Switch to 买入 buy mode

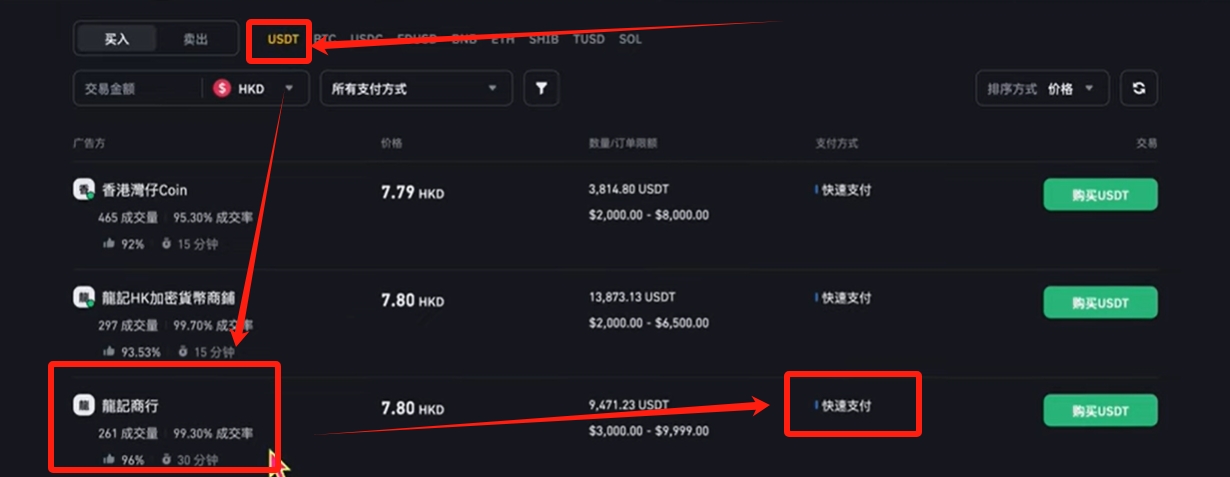click(117, 39)
